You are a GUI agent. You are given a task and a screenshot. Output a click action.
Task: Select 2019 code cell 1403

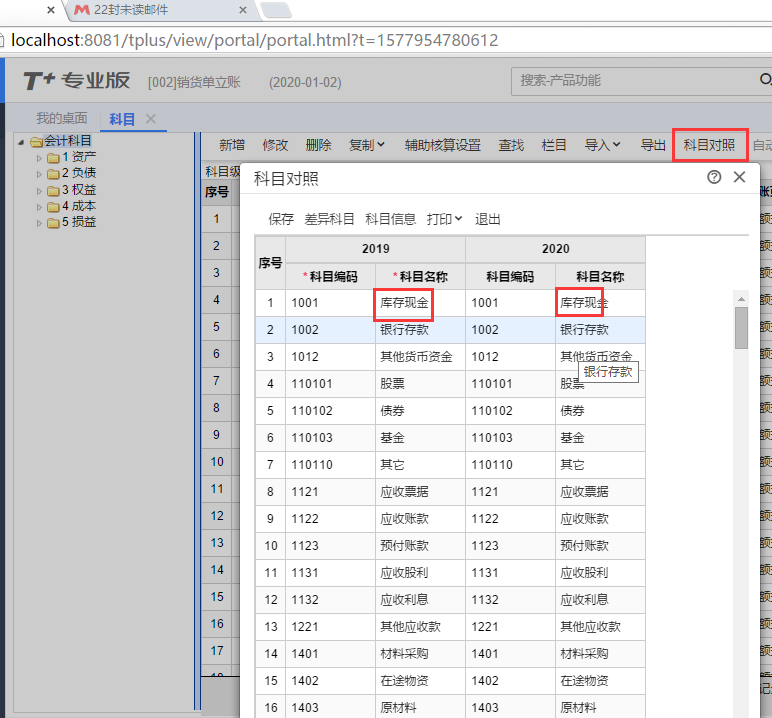point(330,708)
